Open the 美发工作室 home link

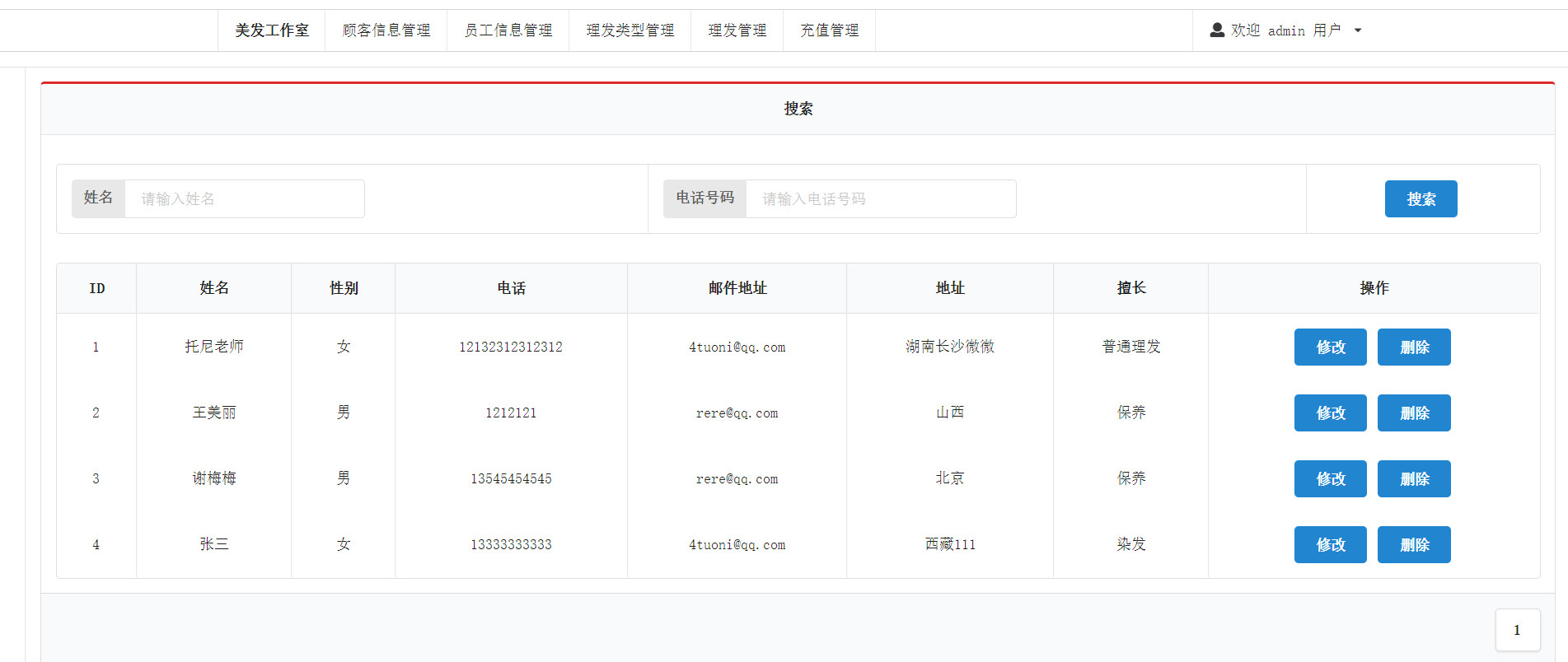pos(272,30)
